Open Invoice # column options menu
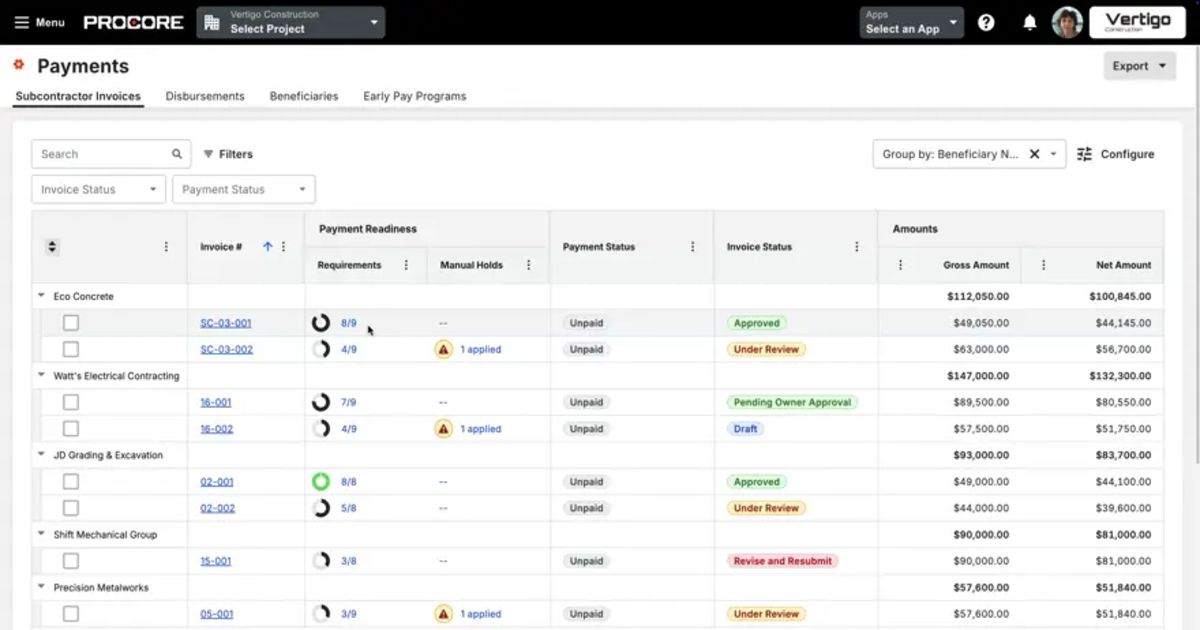 coord(283,247)
